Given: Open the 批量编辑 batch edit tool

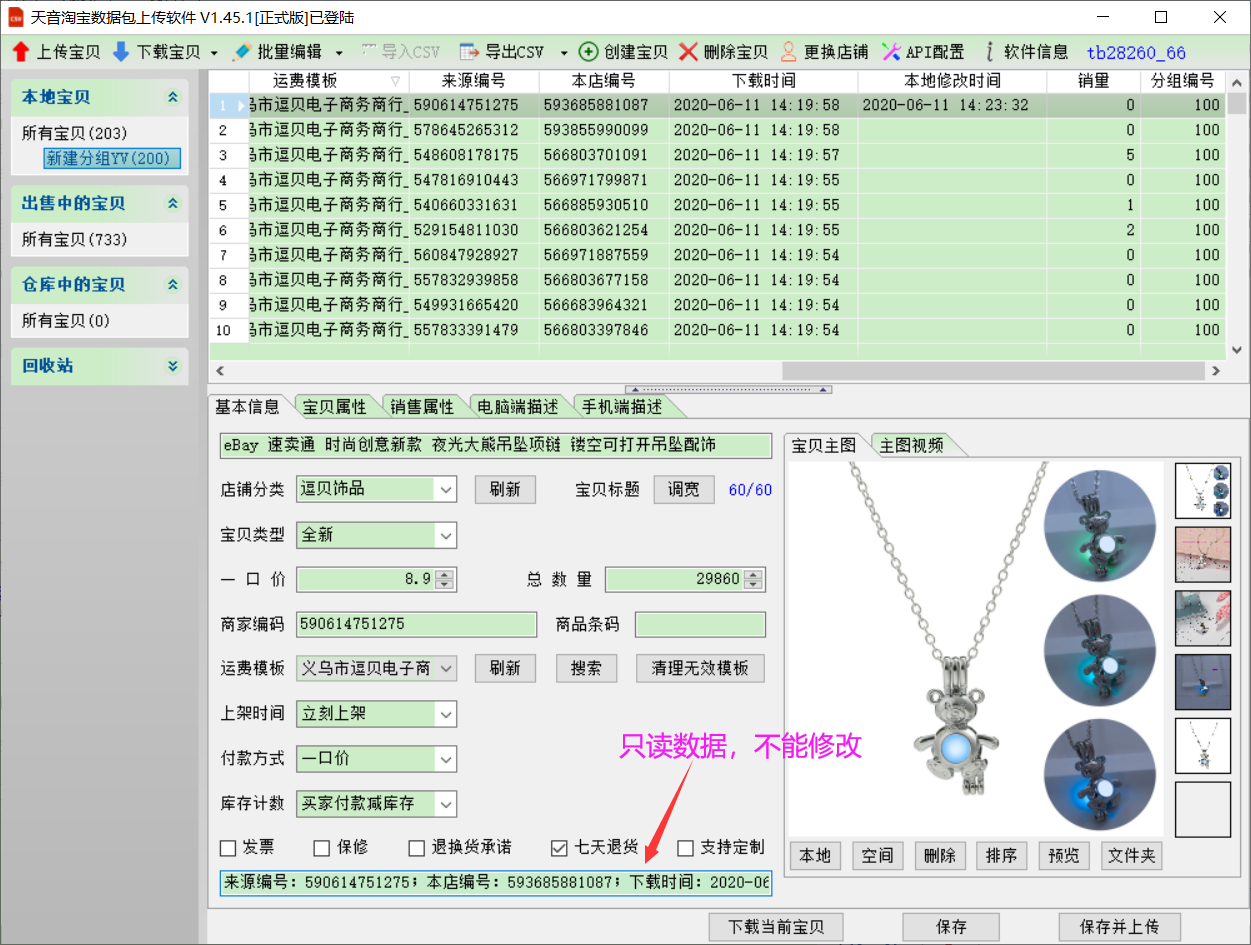Looking at the screenshot, I should click(x=242, y=52).
